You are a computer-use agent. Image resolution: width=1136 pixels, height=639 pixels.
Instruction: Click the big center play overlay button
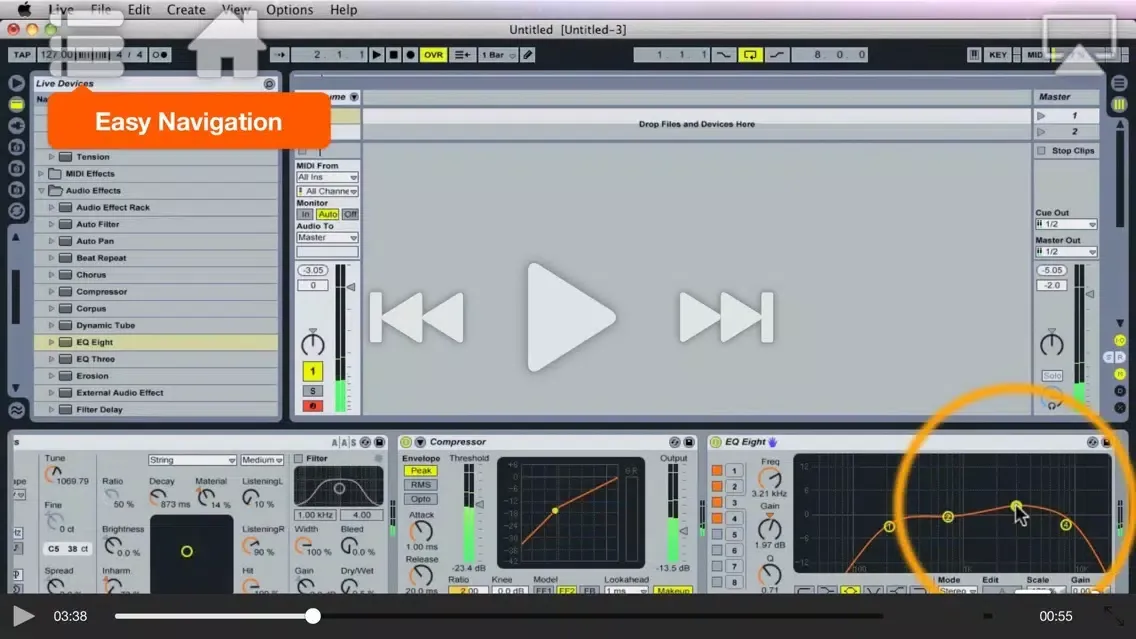click(570, 317)
